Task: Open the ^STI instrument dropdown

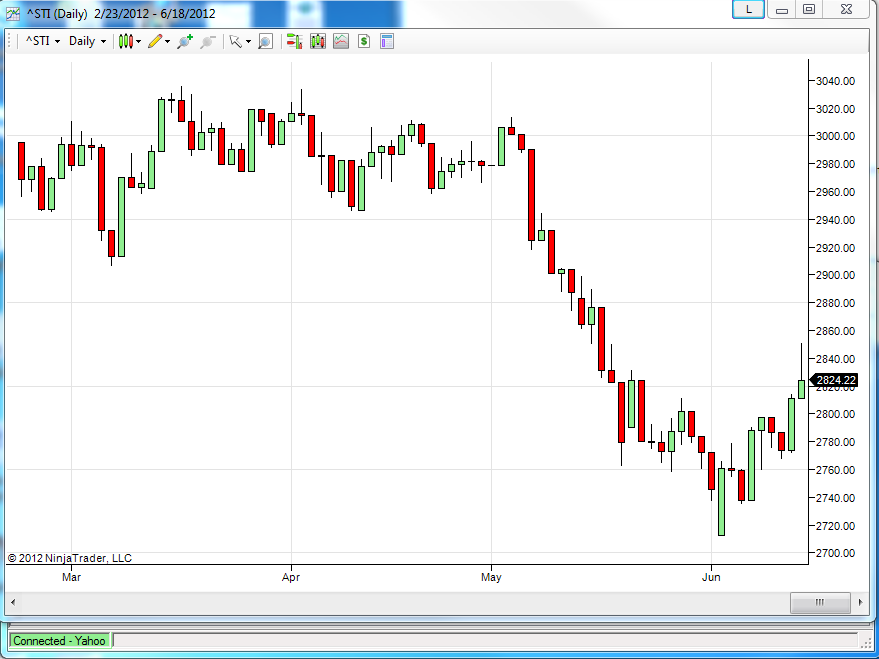Action: [x=43, y=41]
